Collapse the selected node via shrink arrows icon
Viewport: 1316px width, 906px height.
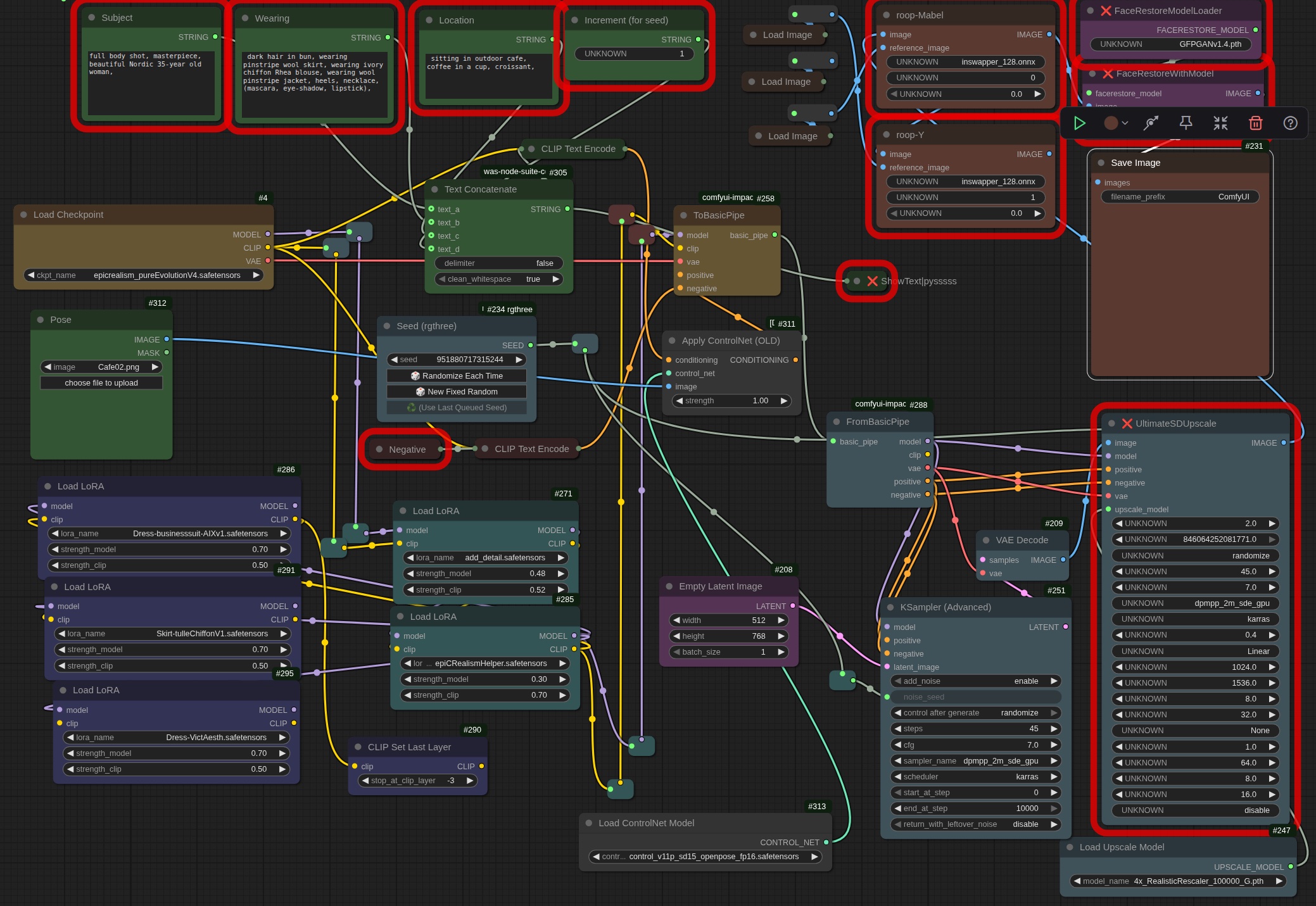1220,123
